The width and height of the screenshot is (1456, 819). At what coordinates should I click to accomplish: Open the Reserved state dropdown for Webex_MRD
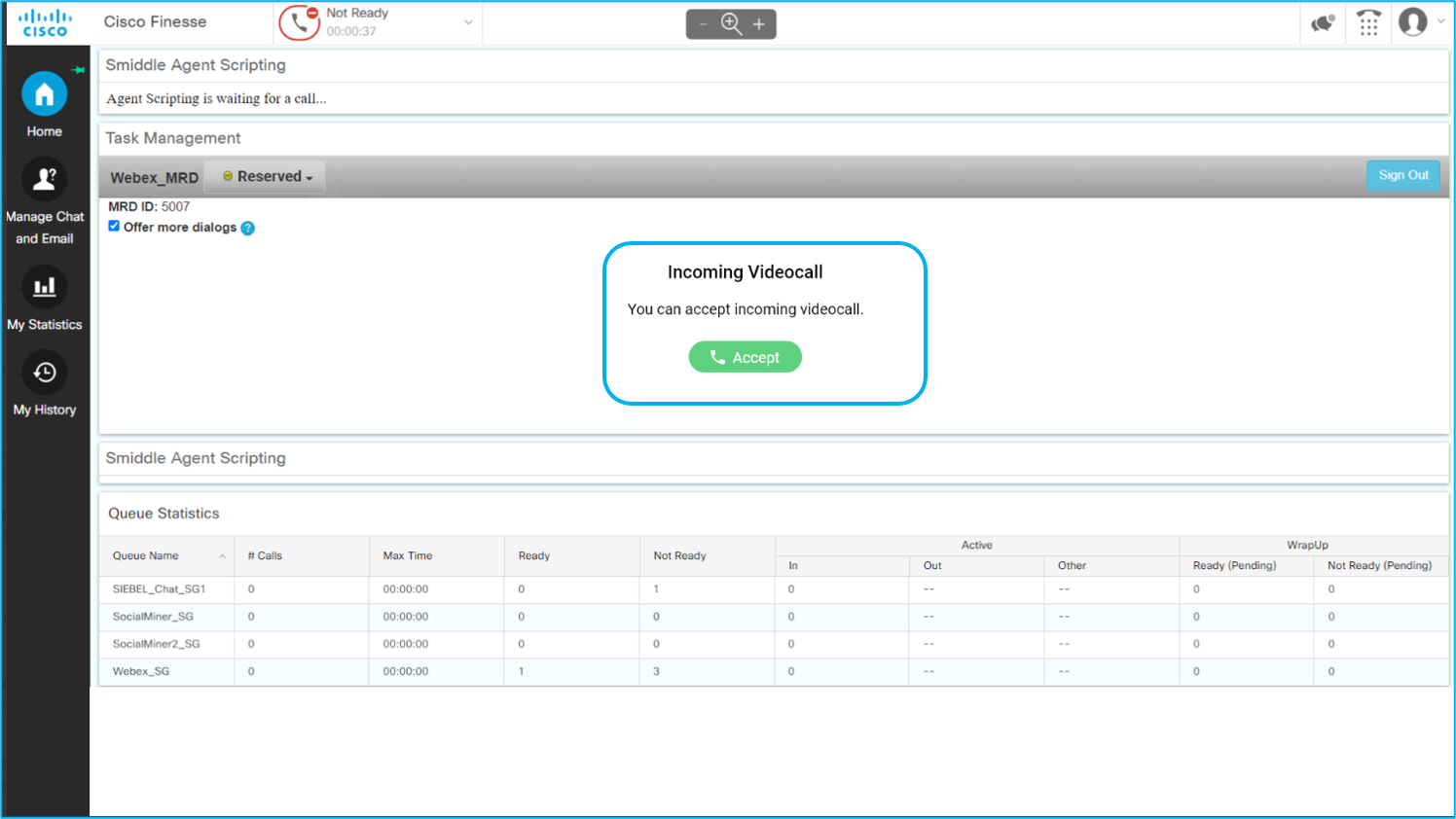click(264, 177)
